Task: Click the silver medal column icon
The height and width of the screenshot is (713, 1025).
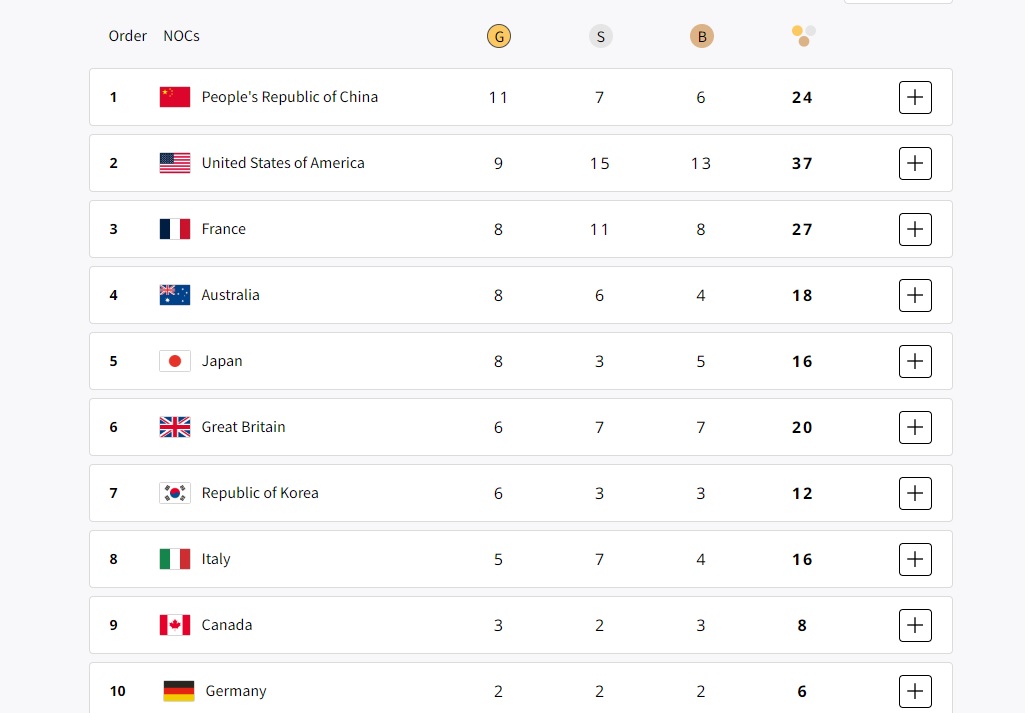Action: point(600,37)
